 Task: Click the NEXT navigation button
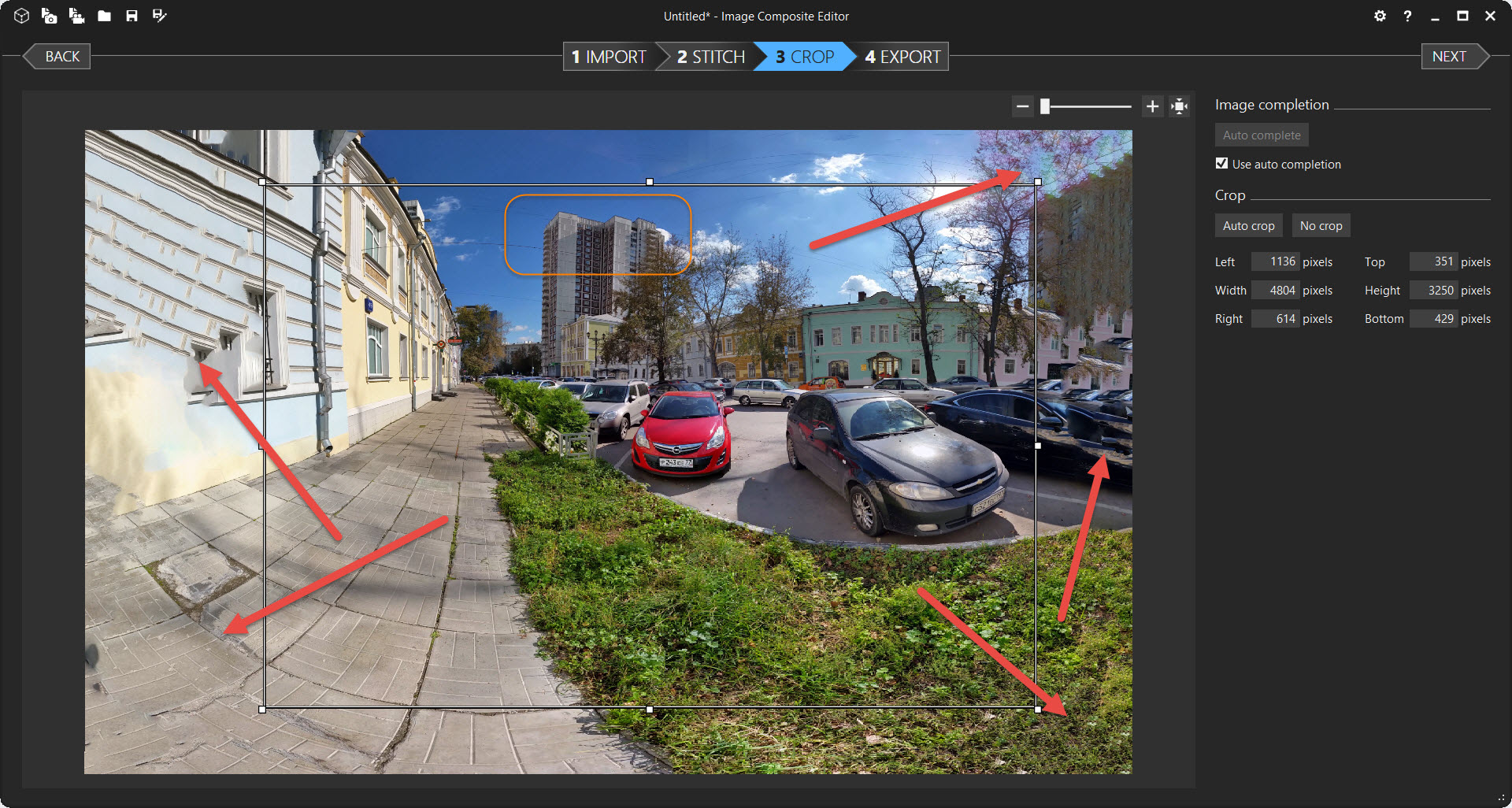[x=1450, y=57]
